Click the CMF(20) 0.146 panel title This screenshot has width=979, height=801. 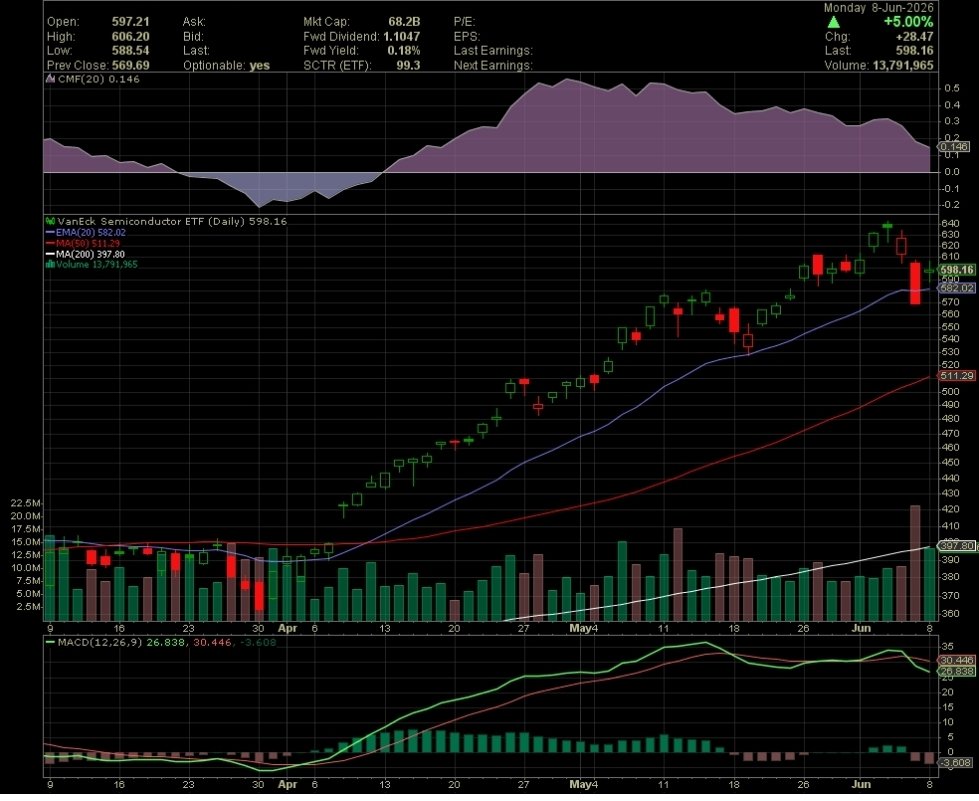point(98,79)
